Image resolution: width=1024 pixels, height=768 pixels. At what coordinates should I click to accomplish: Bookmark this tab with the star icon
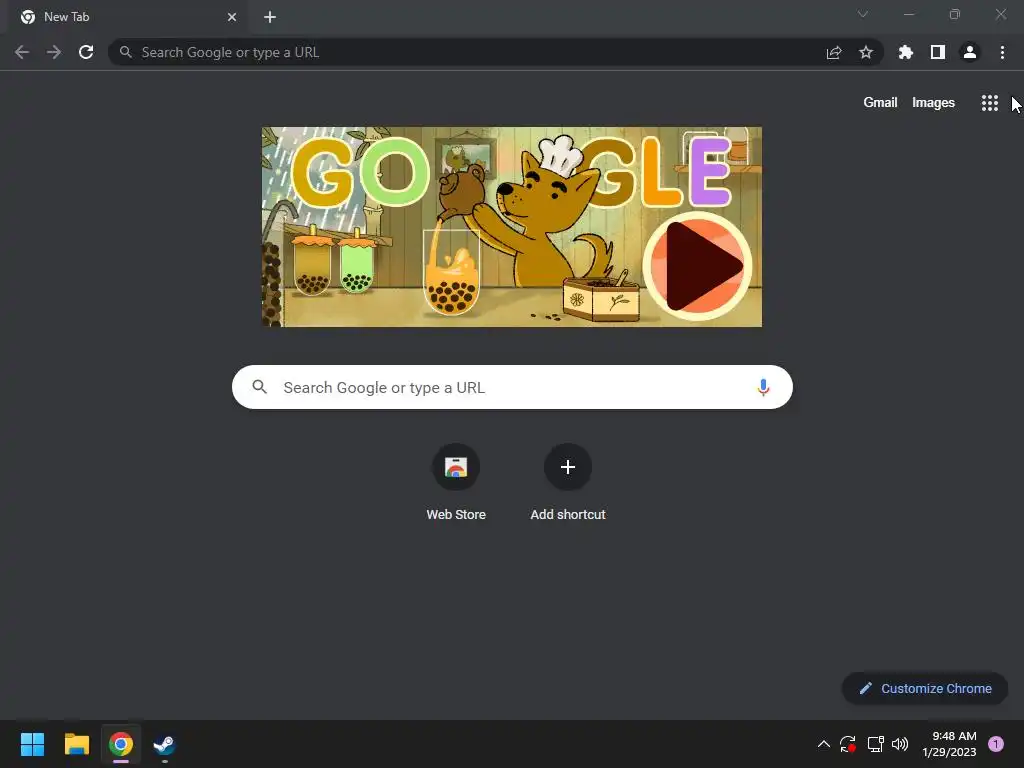point(866,52)
